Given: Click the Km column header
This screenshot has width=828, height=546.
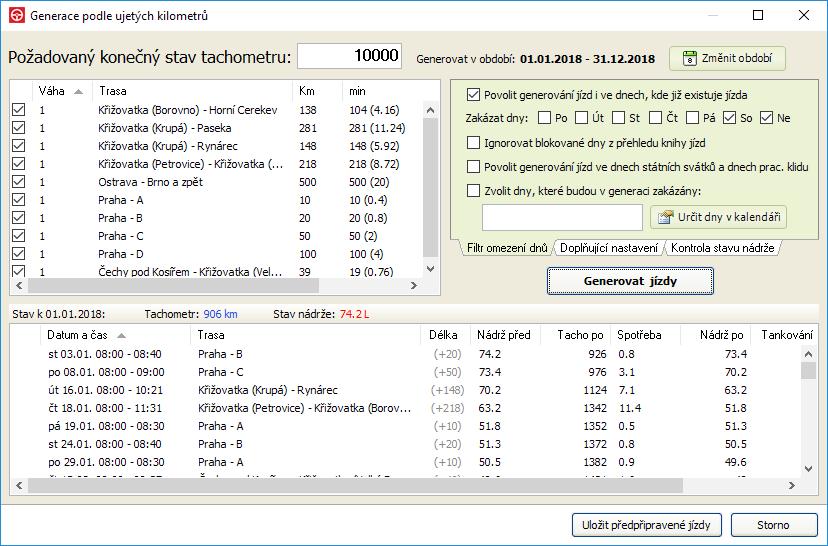Looking at the screenshot, I should point(317,91).
